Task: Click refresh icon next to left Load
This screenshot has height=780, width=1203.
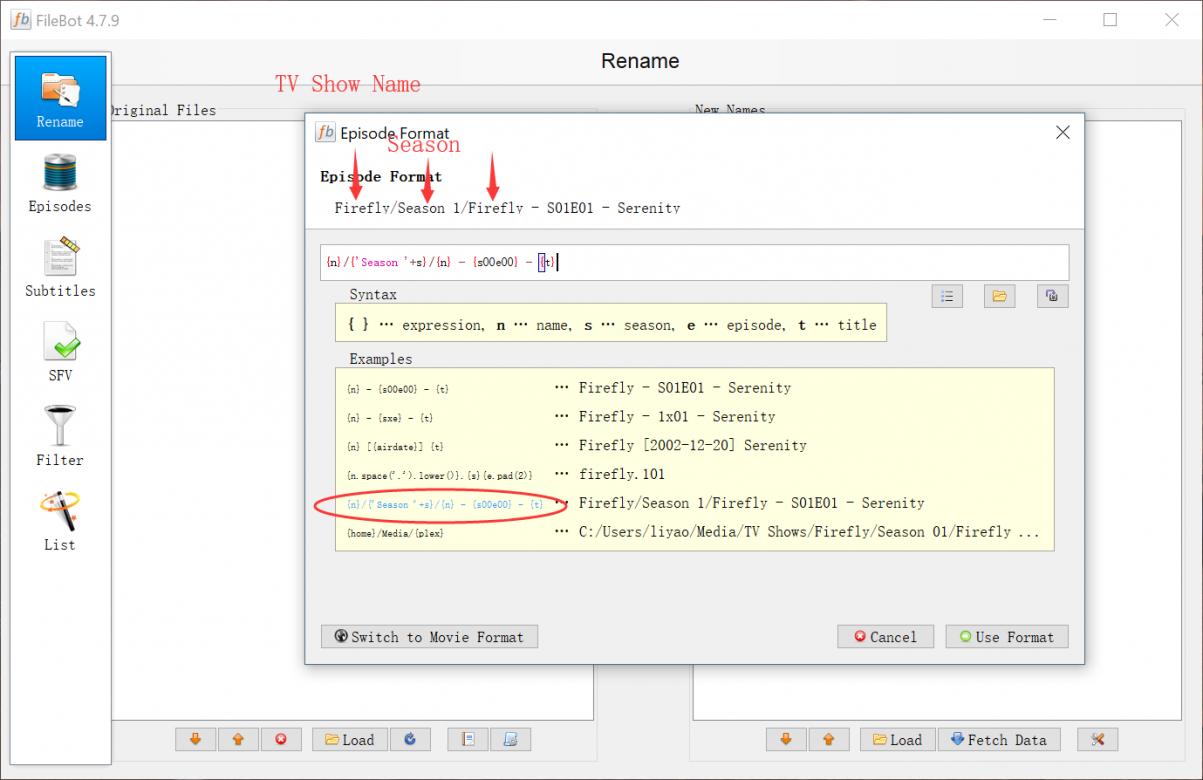Action: [410, 740]
